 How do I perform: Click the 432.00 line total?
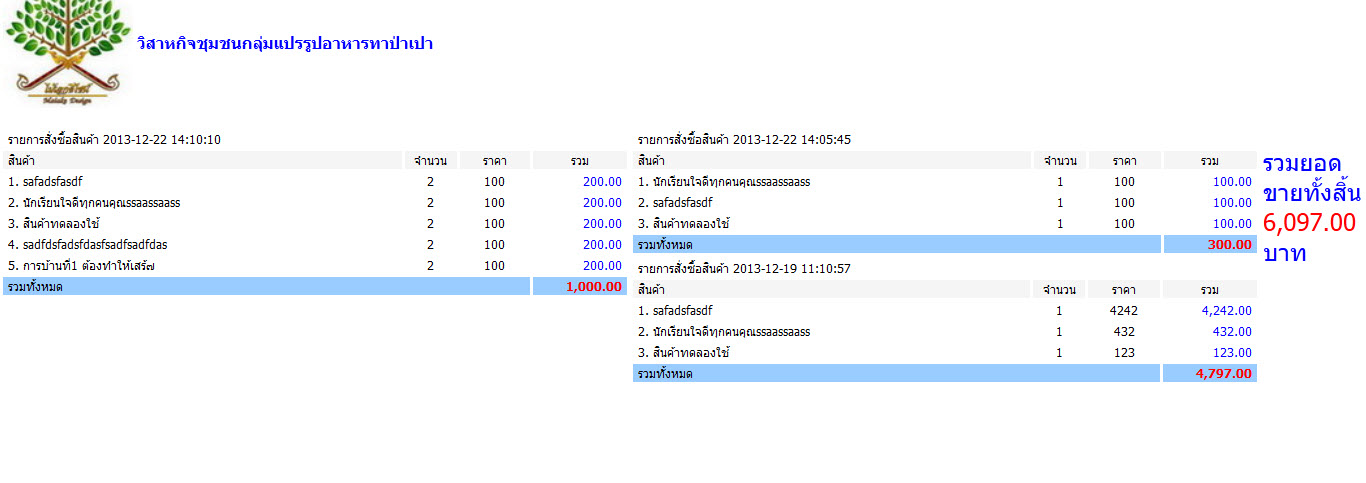pos(1232,332)
